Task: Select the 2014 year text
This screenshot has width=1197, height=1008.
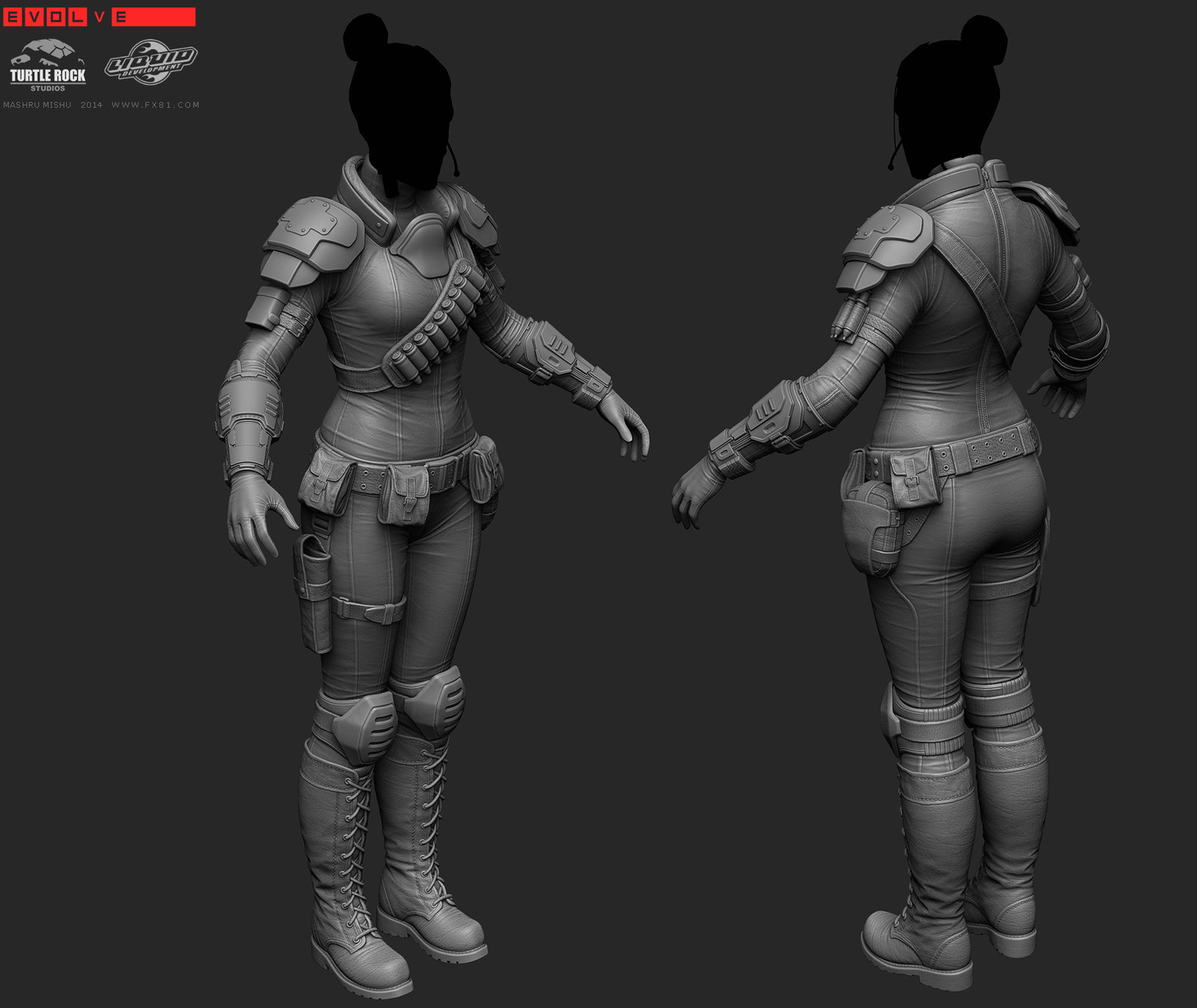Action: [x=91, y=105]
